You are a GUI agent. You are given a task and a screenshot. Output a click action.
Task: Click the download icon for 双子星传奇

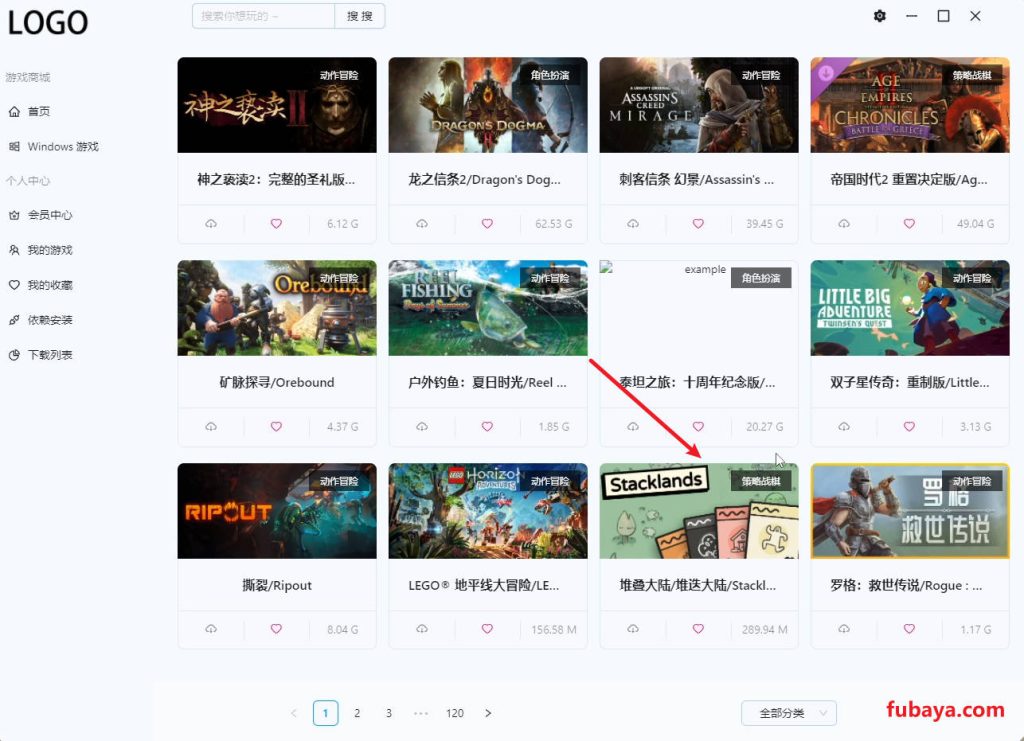tap(844, 426)
